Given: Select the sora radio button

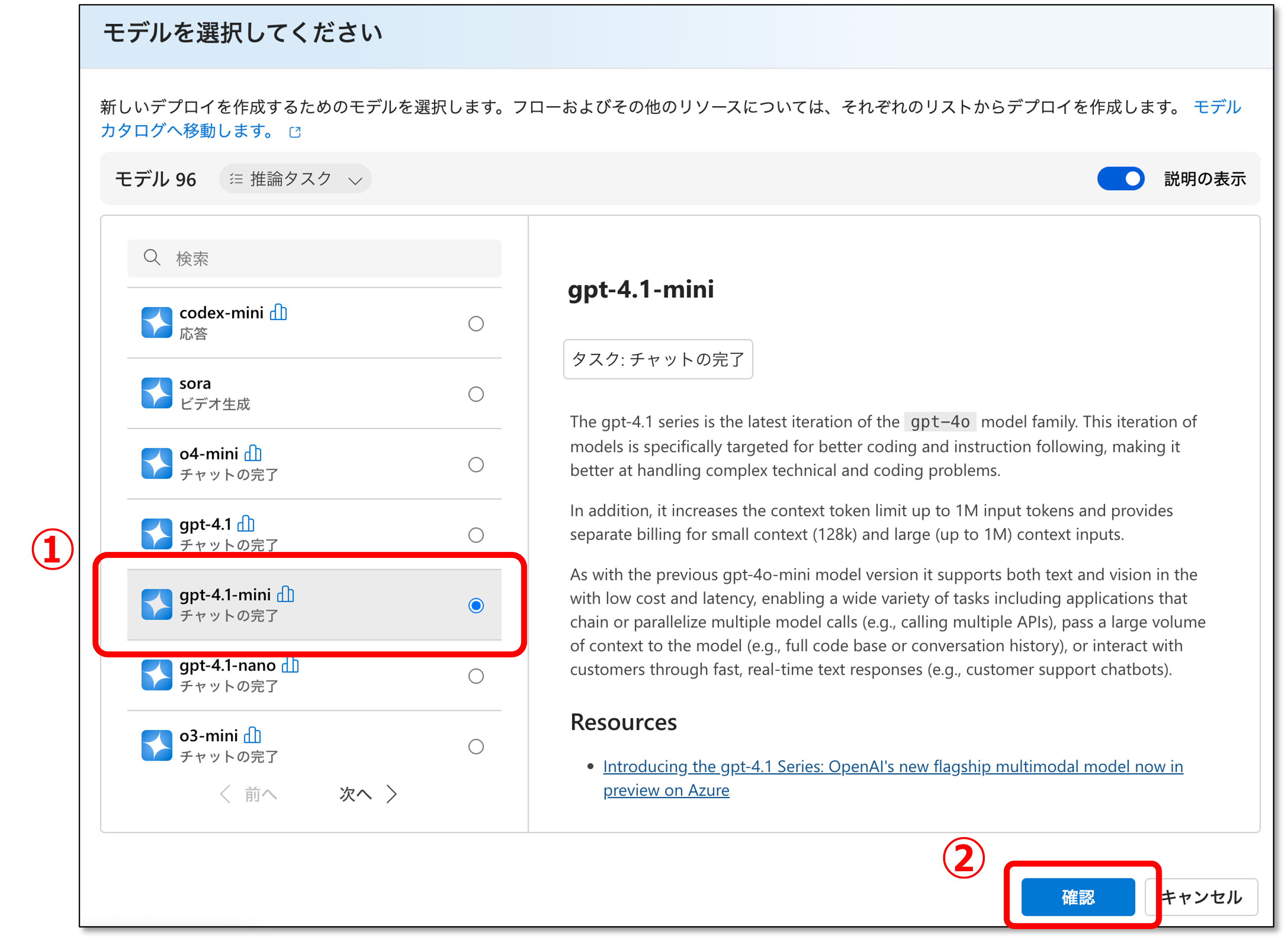Looking at the screenshot, I should coord(476,394).
